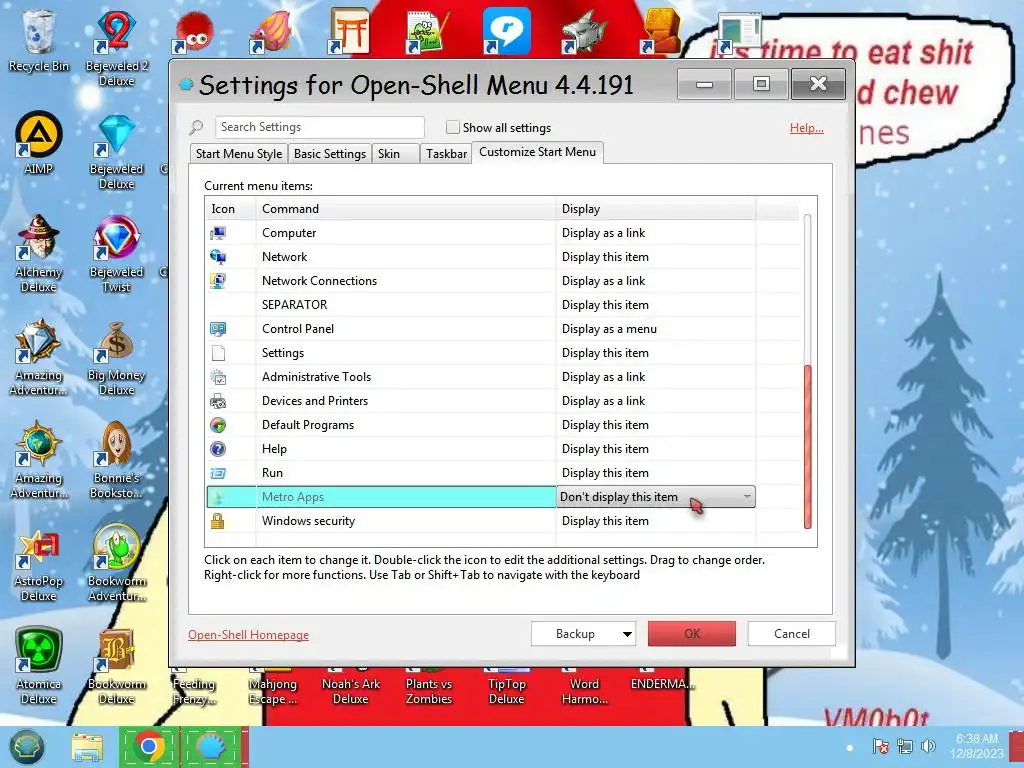The width and height of the screenshot is (1024, 768).
Task: Enable the Show all settings checkbox
Action: (452, 127)
